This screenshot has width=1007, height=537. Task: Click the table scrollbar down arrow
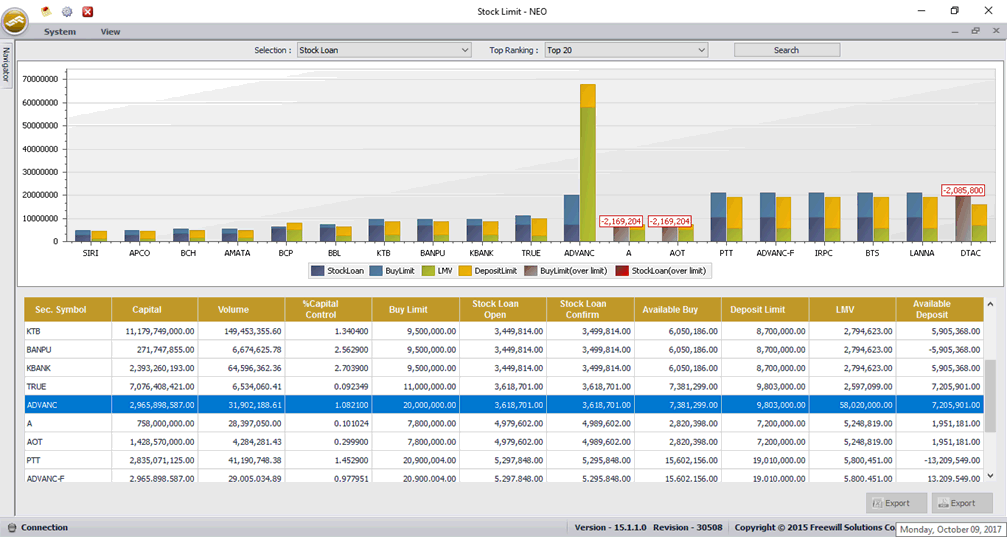click(x=990, y=475)
